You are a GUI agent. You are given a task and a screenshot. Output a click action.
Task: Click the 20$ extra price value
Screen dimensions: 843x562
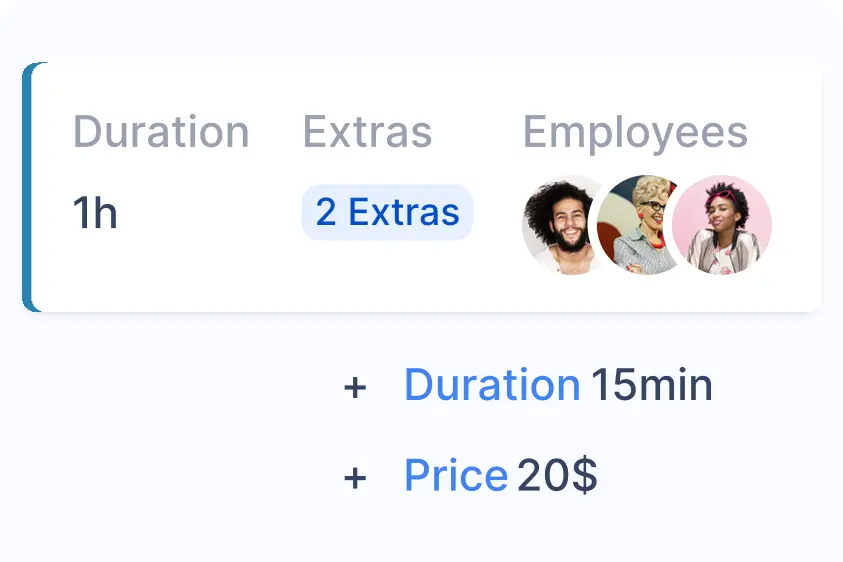pos(557,476)
